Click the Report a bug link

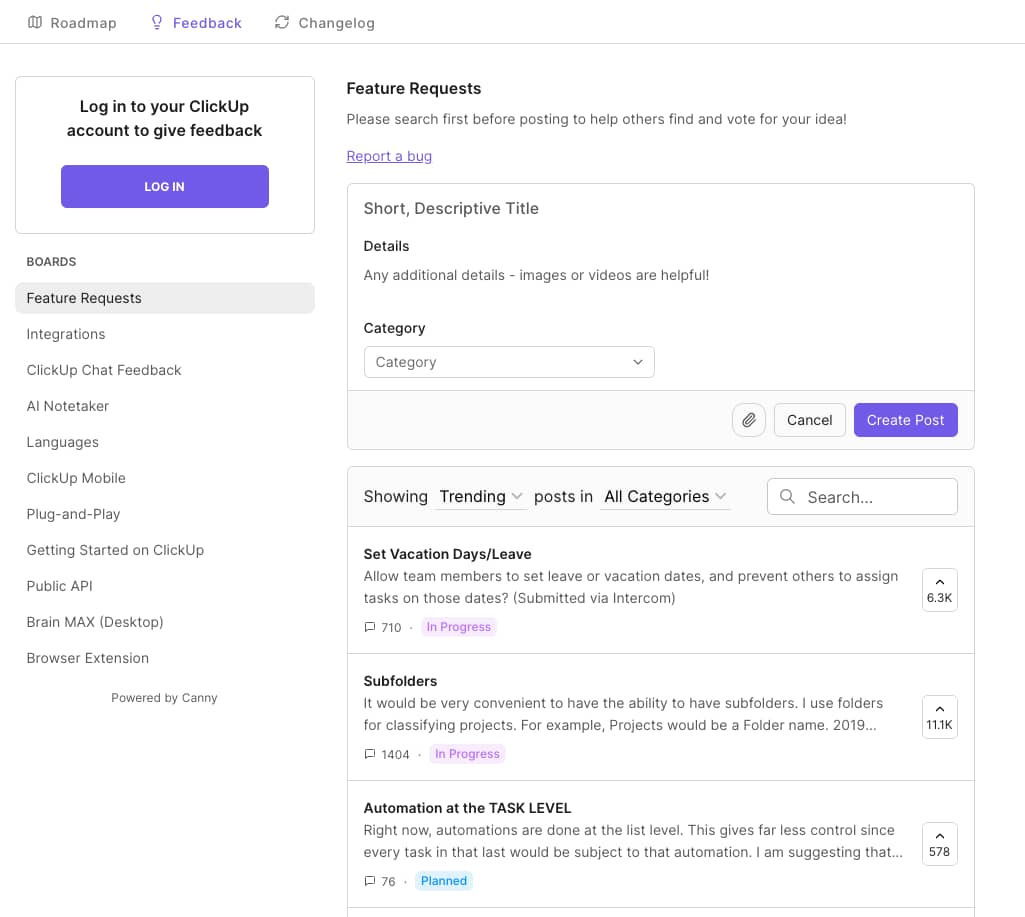(389, 156)
